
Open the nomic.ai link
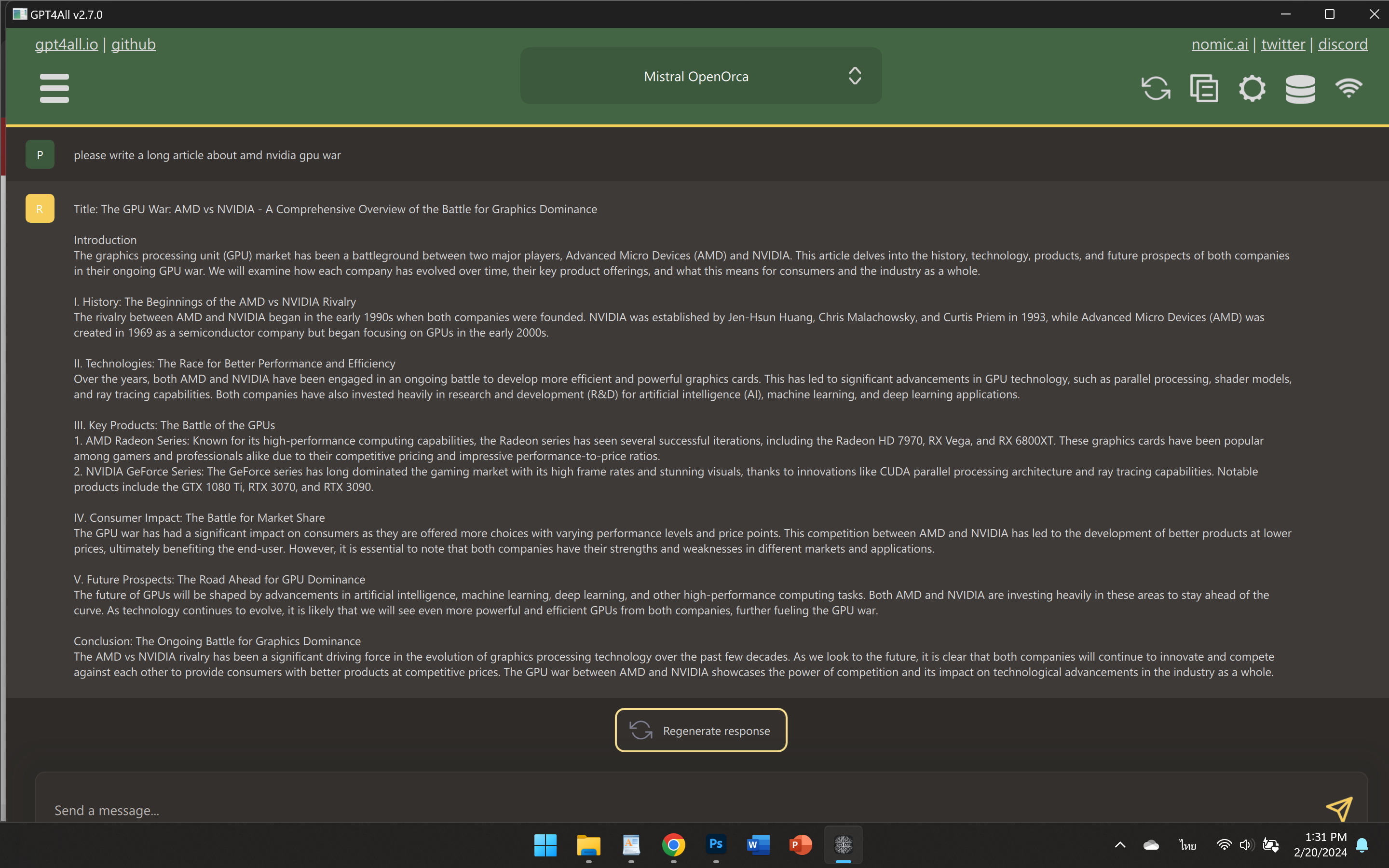pyautogui.click(x=1220, y=44)
